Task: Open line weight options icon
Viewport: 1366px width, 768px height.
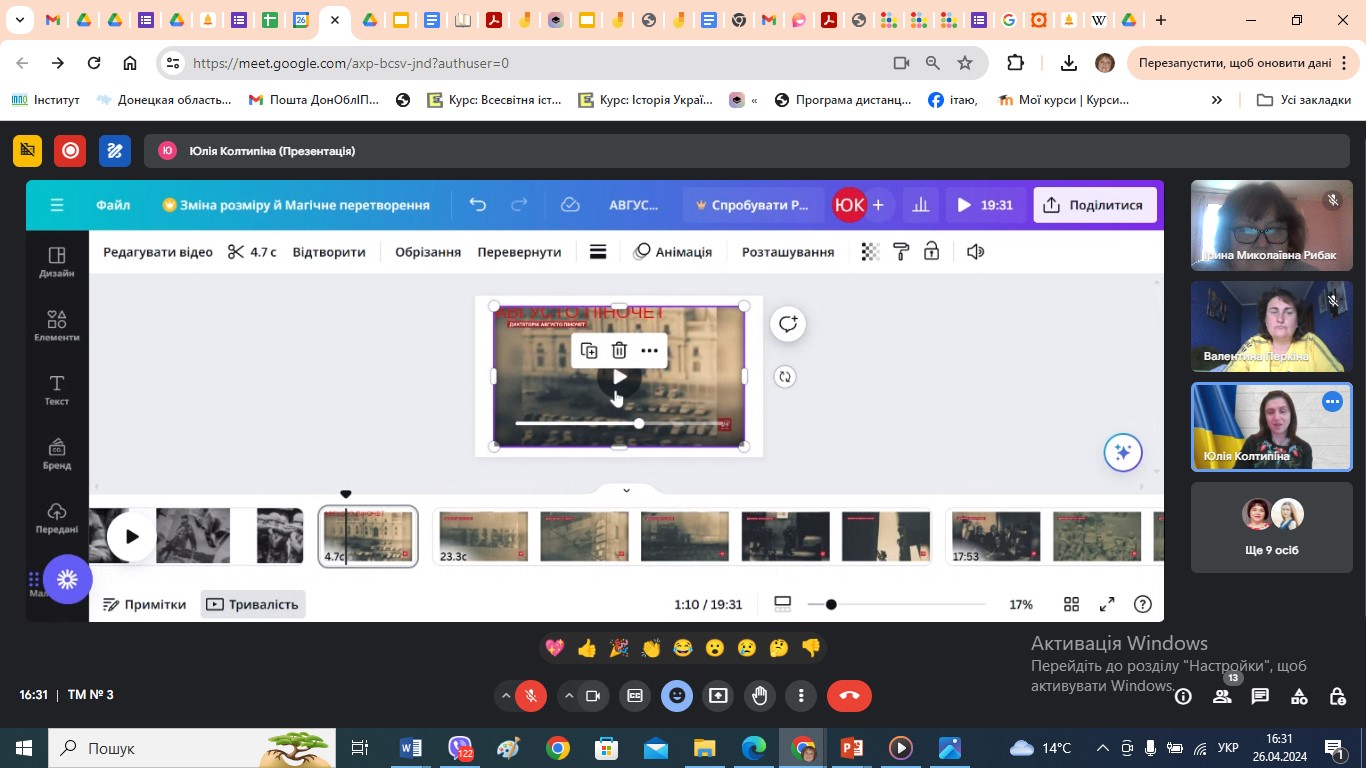Action: pyautogui.click(x=598, y=252)
